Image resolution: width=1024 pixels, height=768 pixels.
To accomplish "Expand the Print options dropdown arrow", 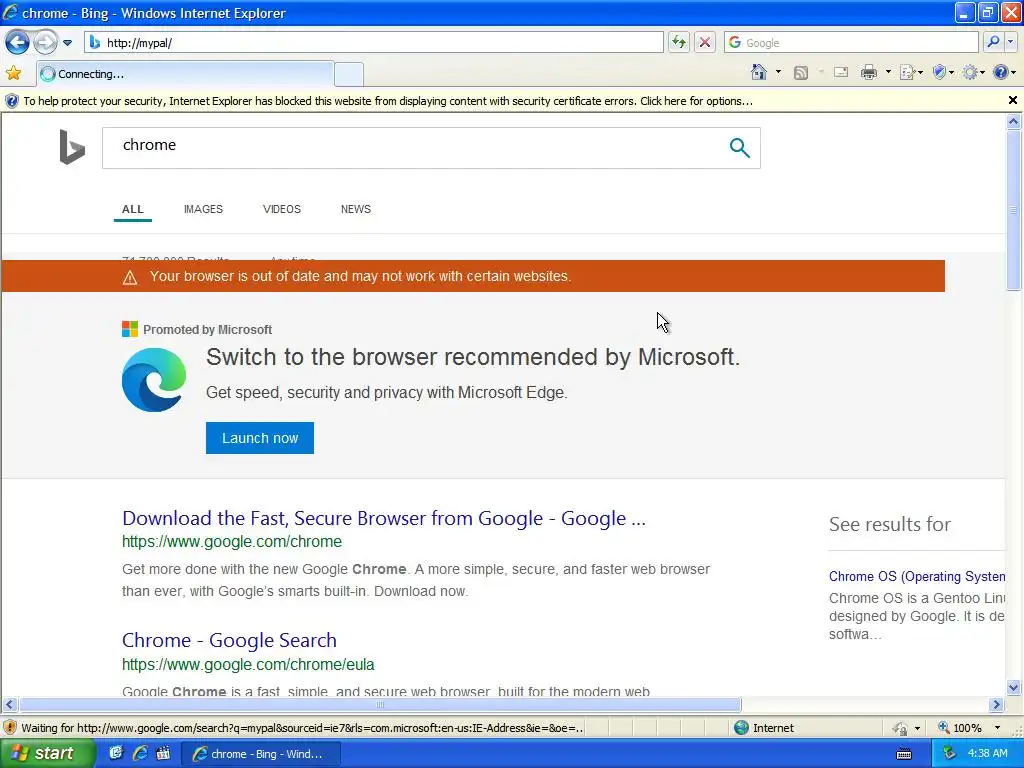I will point(888,72).
